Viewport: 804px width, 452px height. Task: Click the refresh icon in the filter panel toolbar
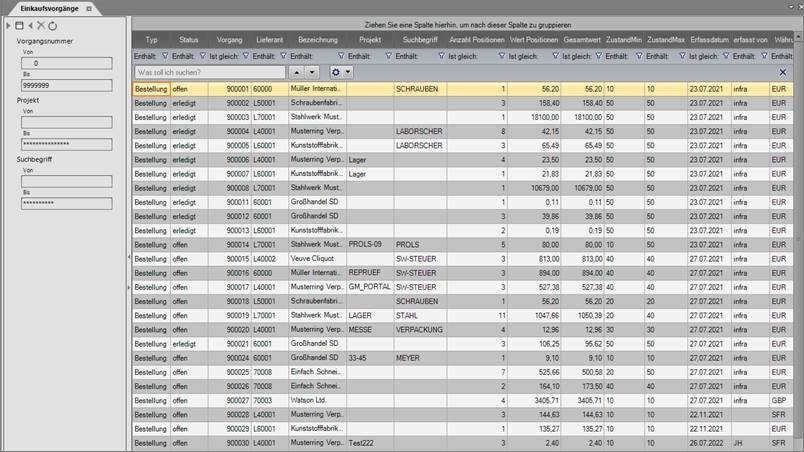pos(53,24)
